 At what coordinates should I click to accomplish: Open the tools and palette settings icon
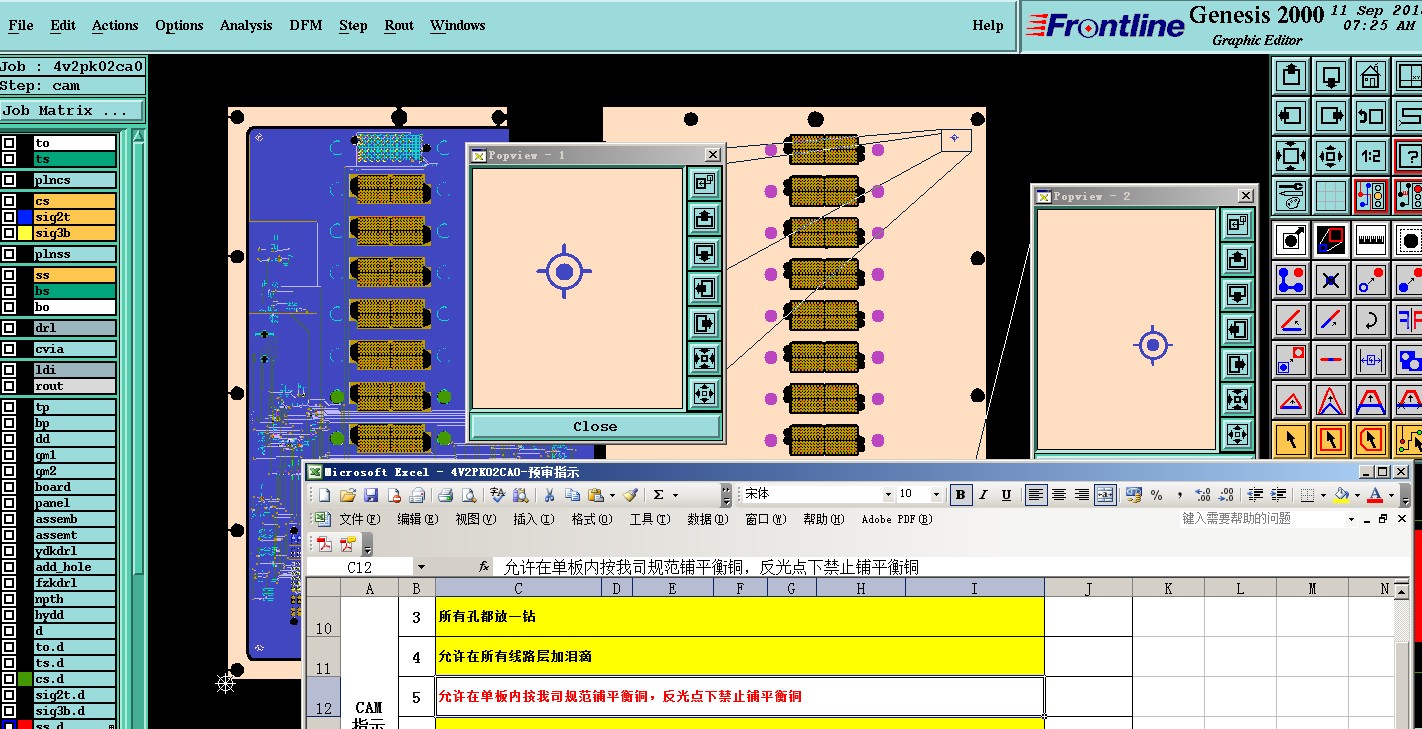1291,196
